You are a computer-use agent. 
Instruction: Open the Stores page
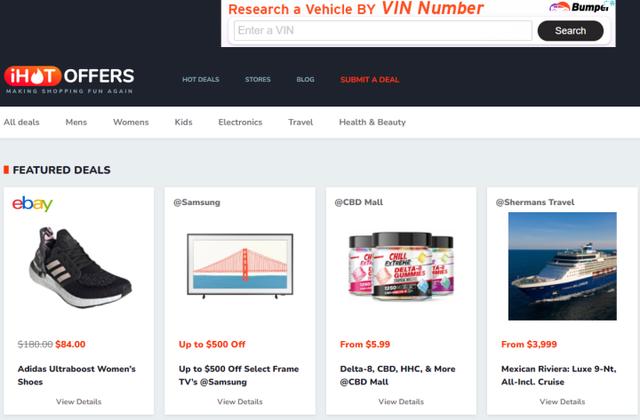tap(258, 80)
